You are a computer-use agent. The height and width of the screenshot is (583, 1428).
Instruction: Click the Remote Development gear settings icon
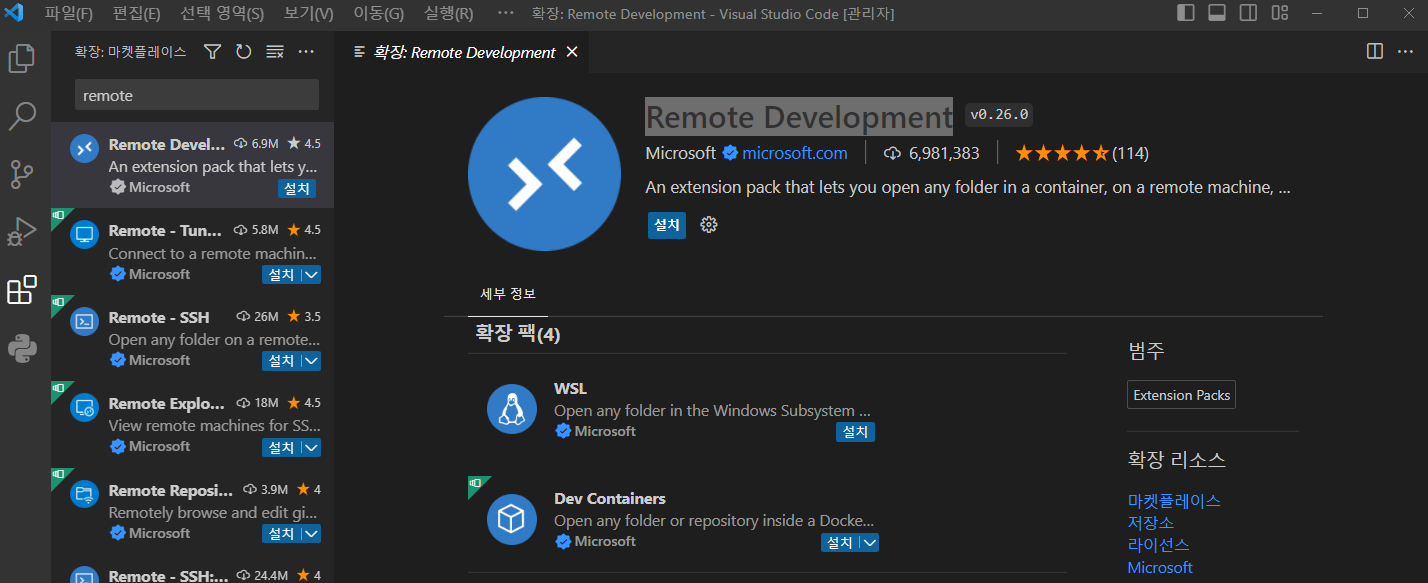[709, 225]
